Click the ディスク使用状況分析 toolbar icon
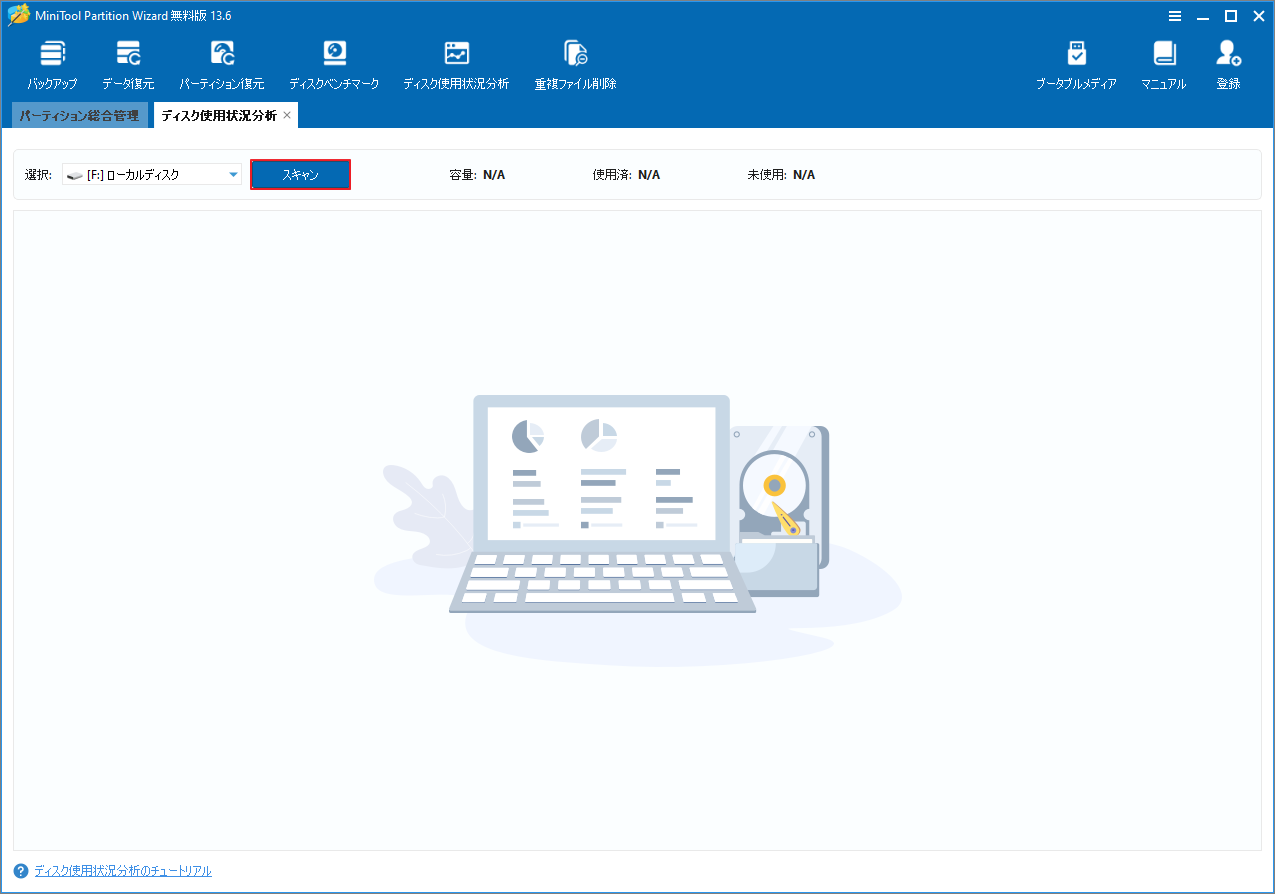Screen dimensions: 1275x894 pyautogui.click(x=456, y=62)
